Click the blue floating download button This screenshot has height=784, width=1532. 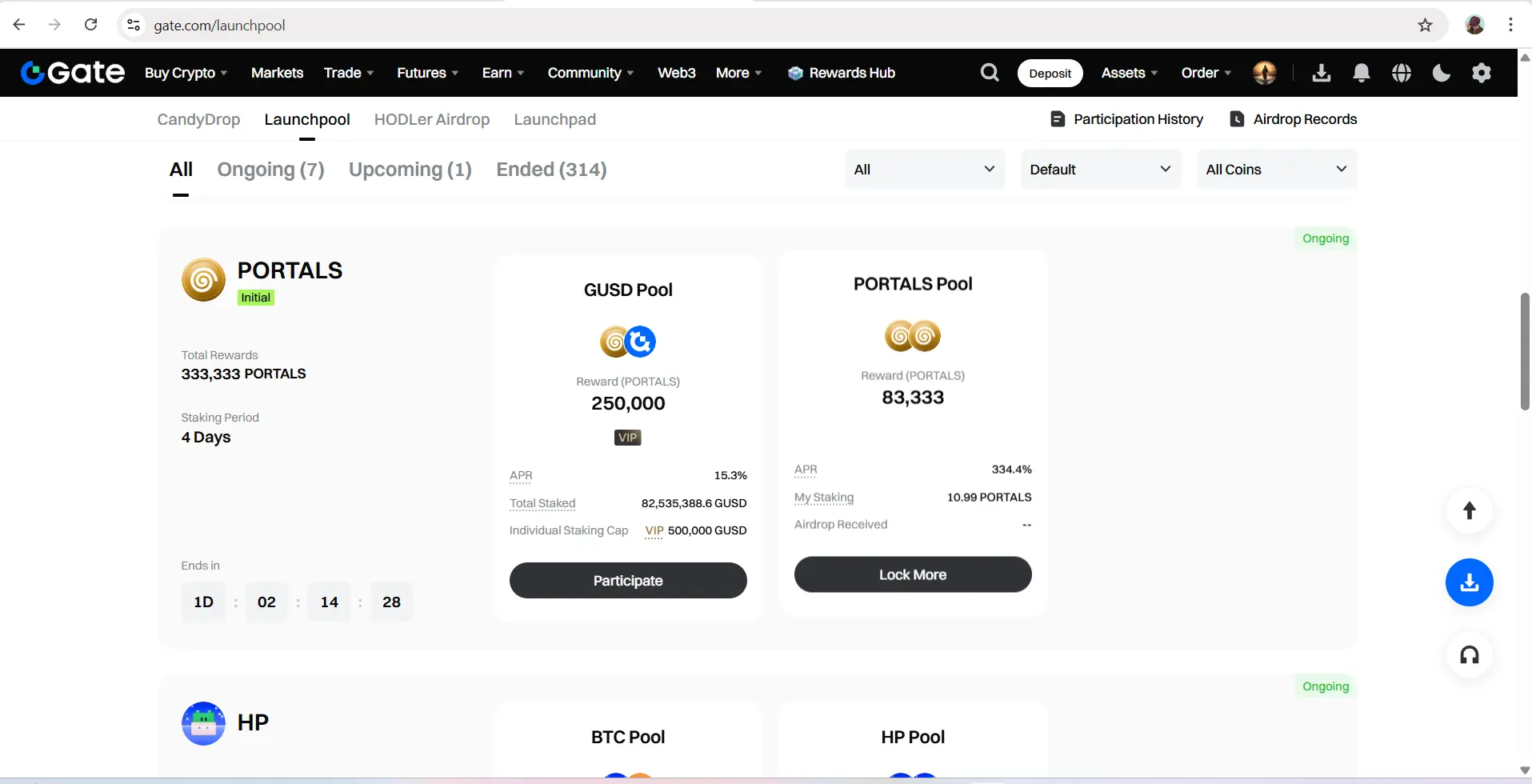point(1470,582)
